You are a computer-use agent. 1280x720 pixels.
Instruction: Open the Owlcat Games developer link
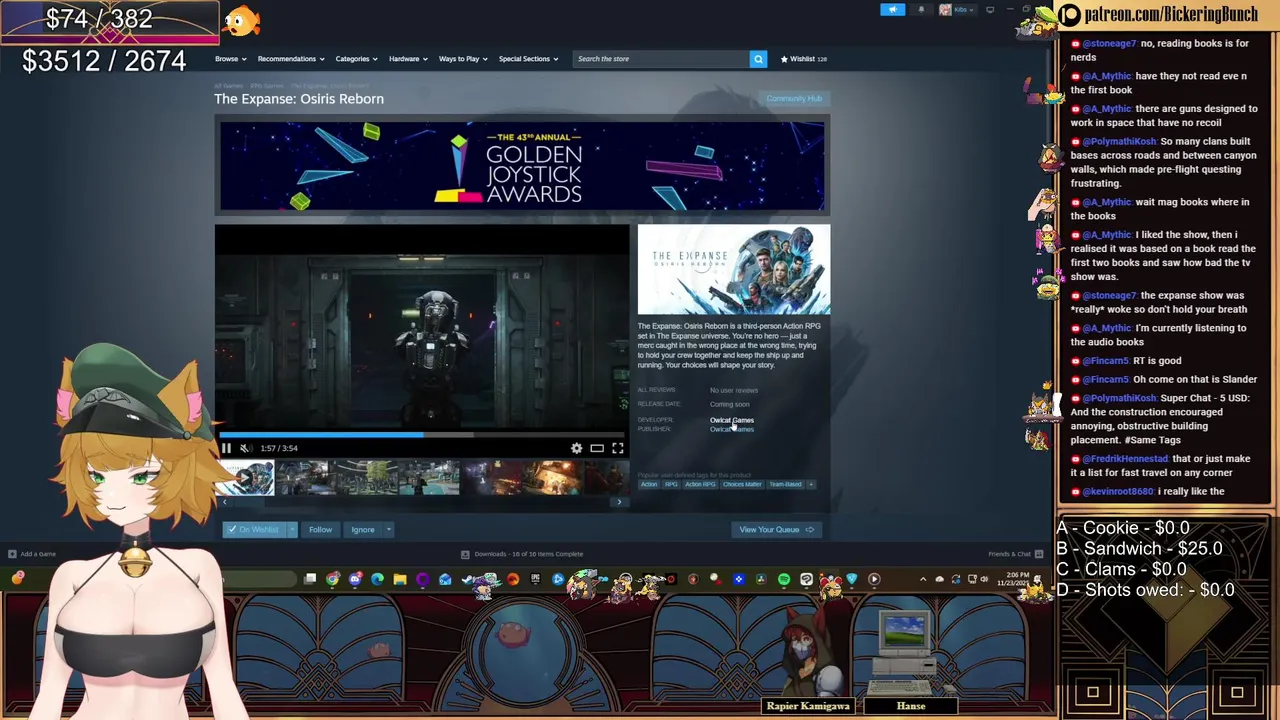pyautogui.click(x=732, y=420)
